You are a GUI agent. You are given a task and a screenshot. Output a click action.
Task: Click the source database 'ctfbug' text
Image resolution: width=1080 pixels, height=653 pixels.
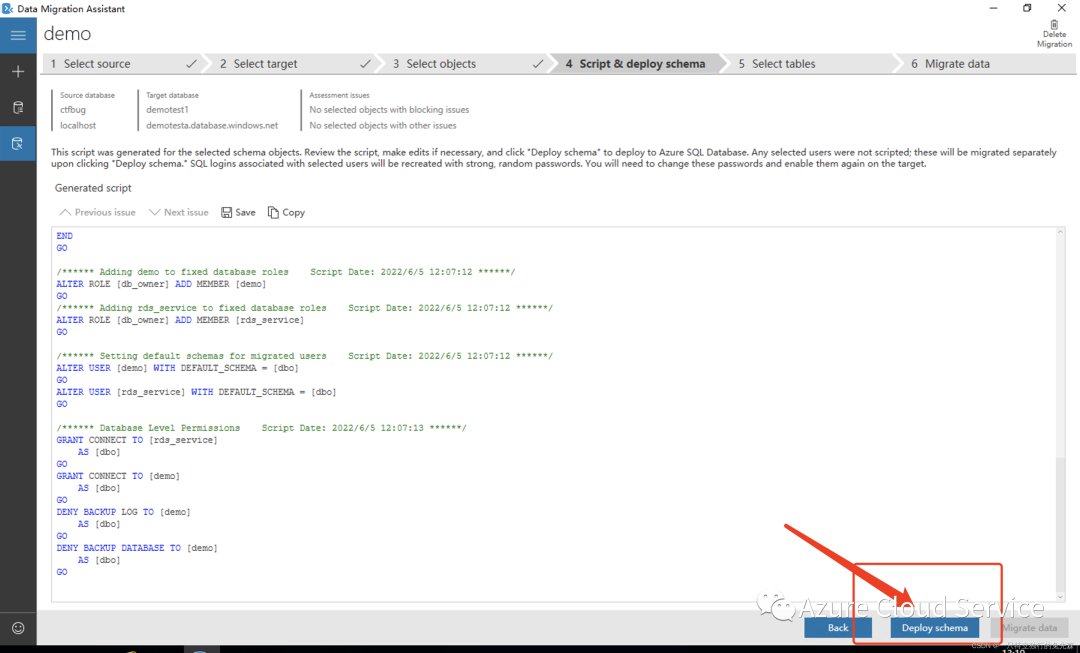tap(73, 110)
